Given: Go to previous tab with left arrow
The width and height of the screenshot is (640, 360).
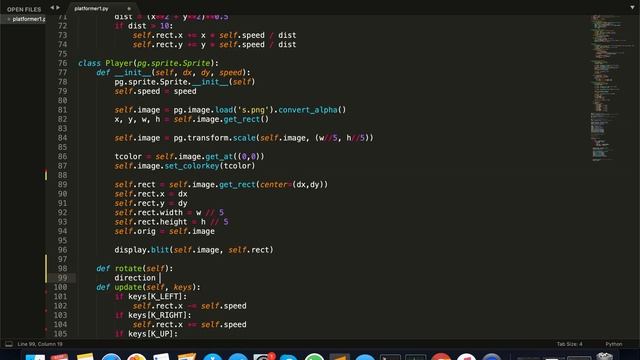Looking at the screenshot, I should [52, 7].
